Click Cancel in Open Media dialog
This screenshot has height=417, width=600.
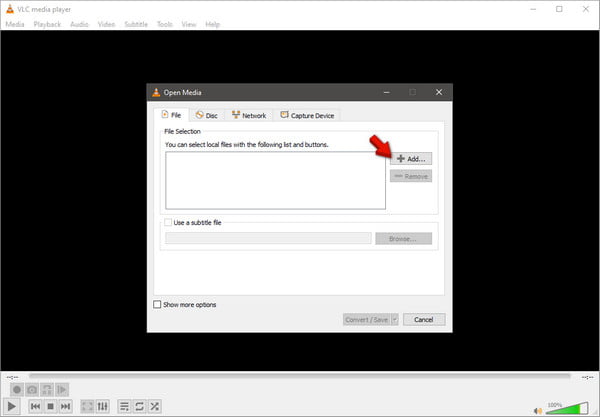point(424,319)
